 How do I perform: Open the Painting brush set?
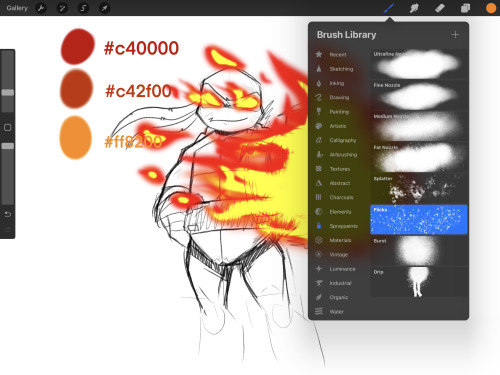pos(338,112)
